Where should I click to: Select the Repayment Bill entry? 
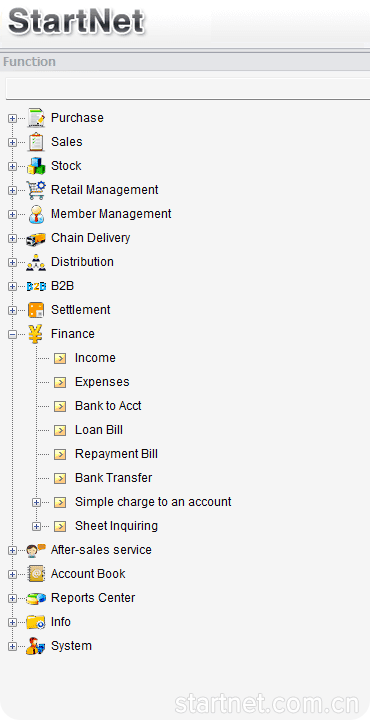pos(116,454)
